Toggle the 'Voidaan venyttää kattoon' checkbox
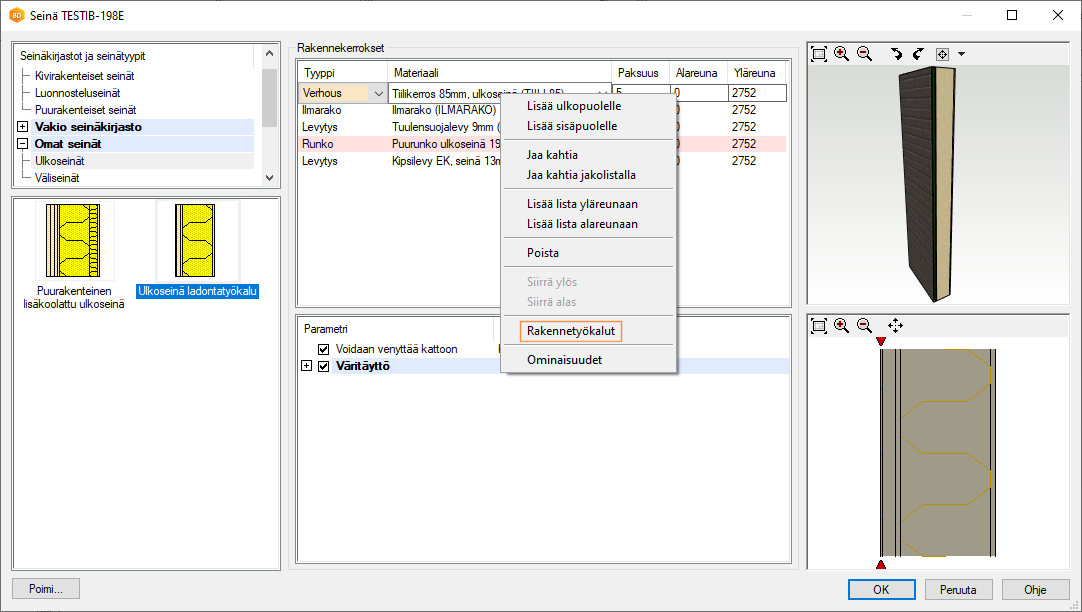Screen dimensions: 1082x612 pyautogui.click(x=323, y=349)
